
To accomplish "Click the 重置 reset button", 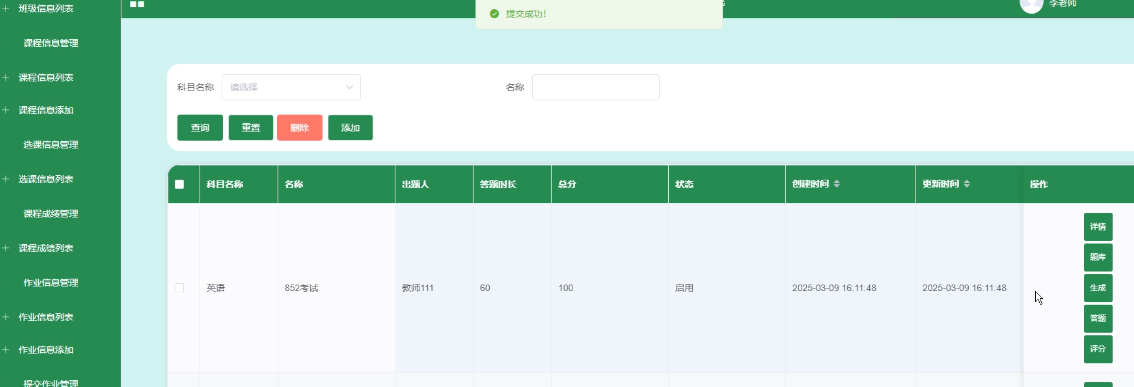I will pos(251,128).
